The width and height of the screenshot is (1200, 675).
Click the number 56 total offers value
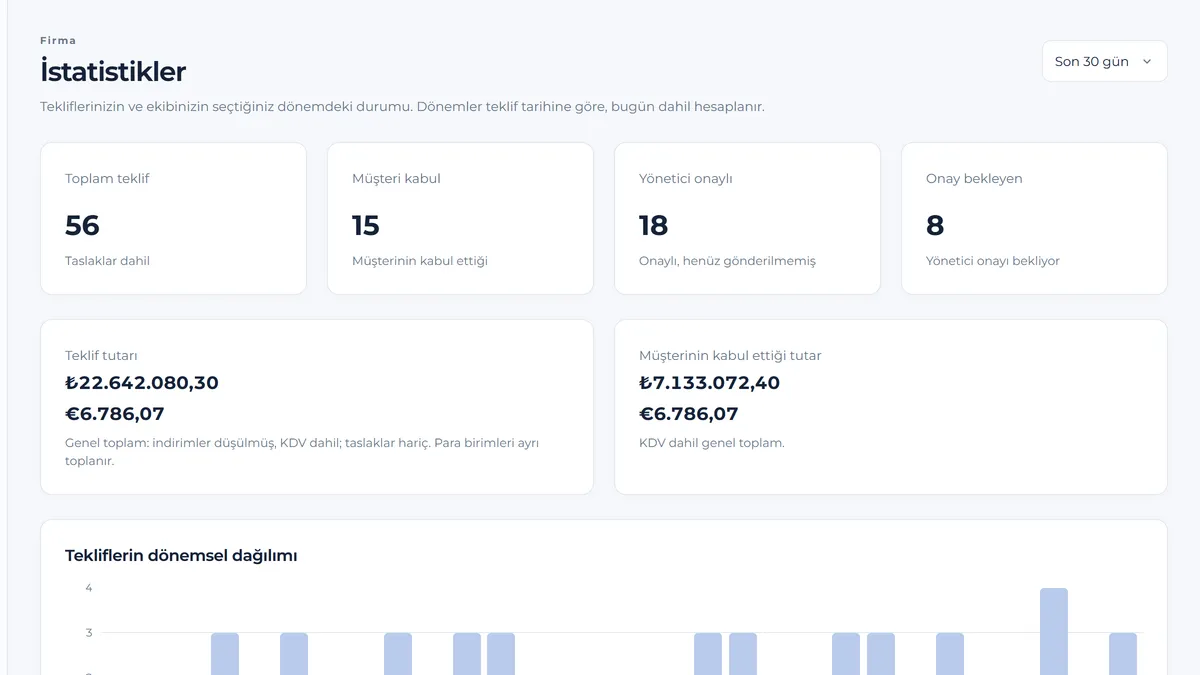click(x=82, y=226)
